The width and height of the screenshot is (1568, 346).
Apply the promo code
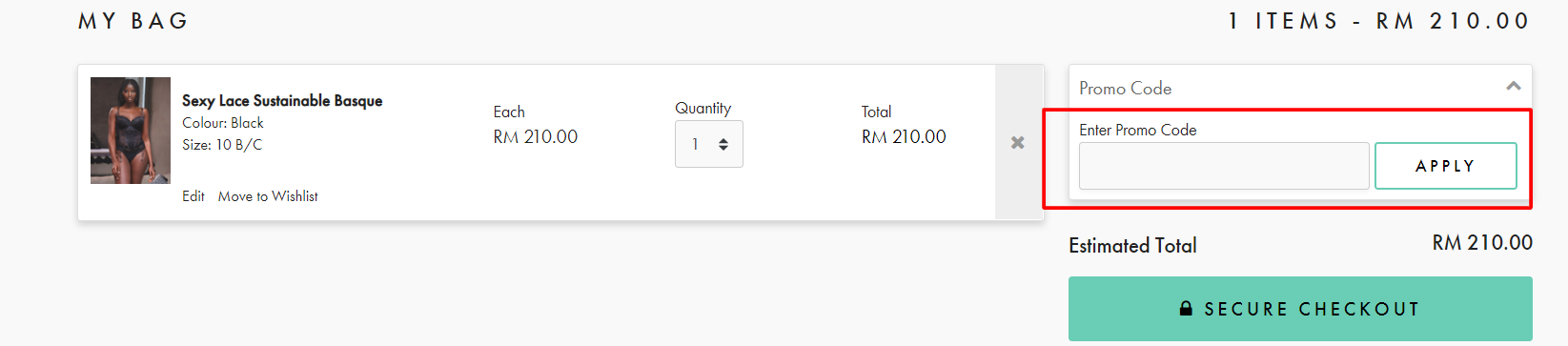click(1445, 166)
